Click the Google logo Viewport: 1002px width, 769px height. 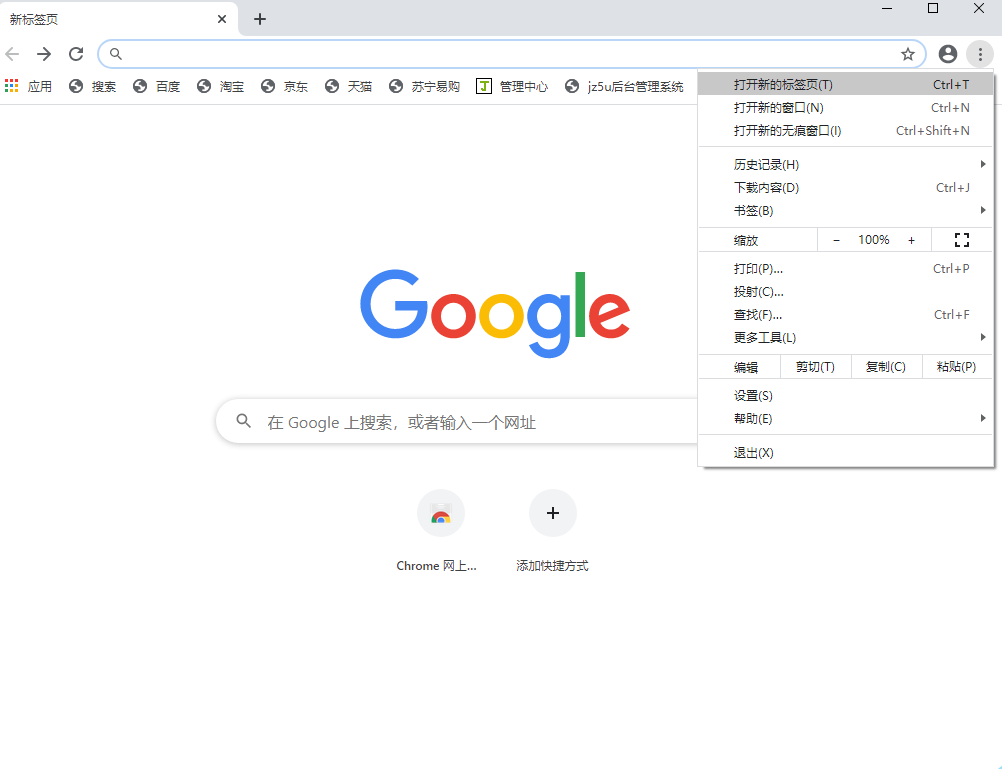click(495, 313)
